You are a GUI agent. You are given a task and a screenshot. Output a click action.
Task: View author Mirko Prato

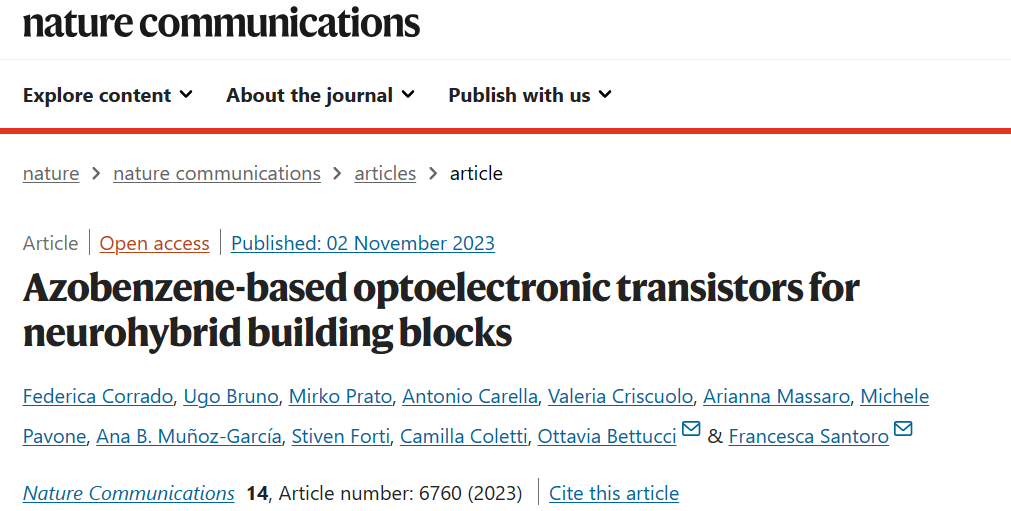click(x=340, y=396)
